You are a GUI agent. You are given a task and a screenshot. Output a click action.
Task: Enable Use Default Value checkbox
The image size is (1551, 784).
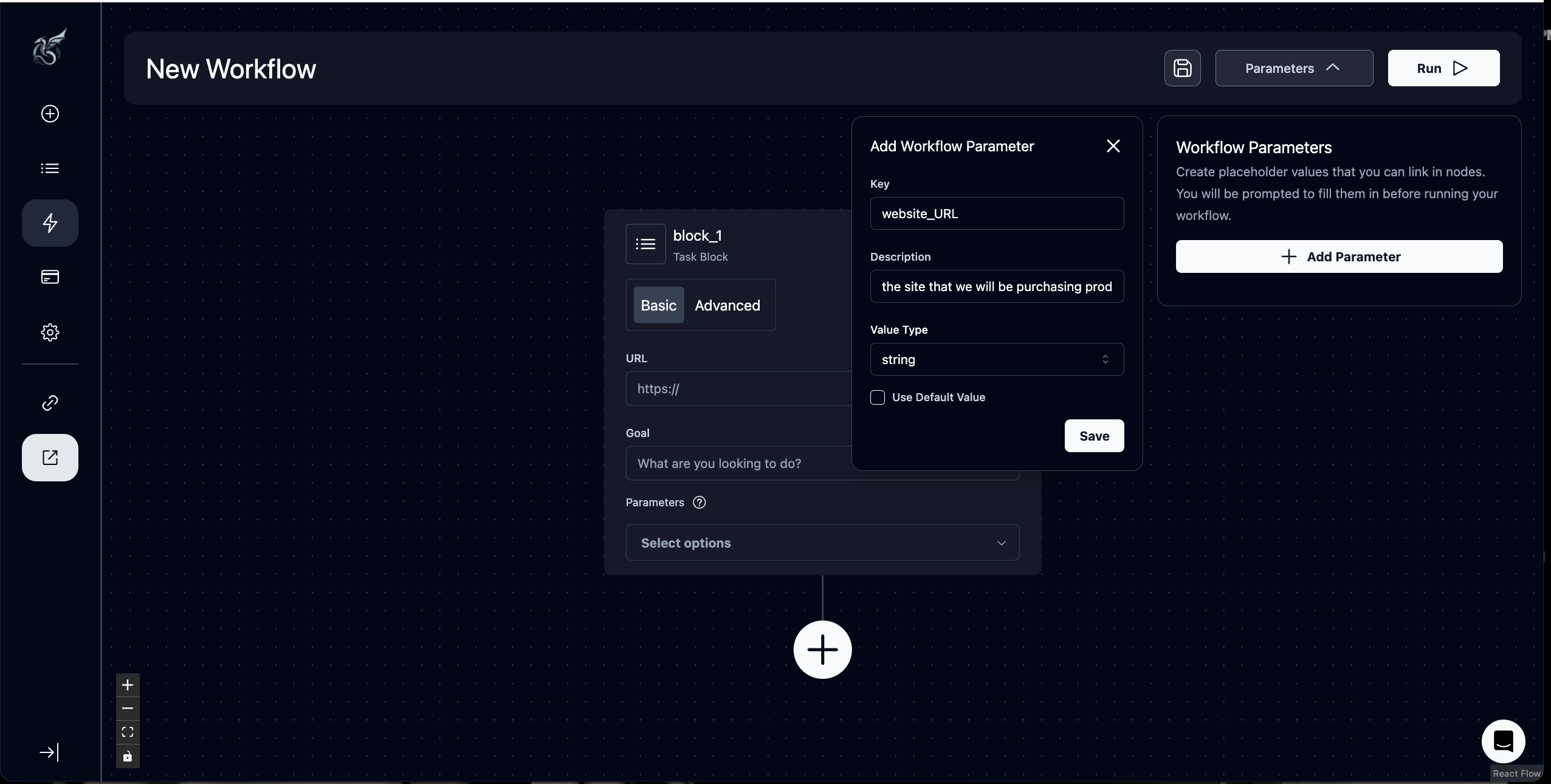click(878, 397)
